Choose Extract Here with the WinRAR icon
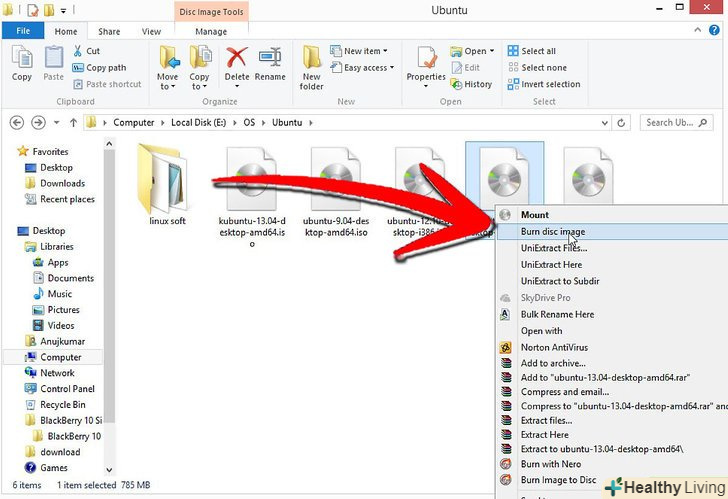 [612, 434]
